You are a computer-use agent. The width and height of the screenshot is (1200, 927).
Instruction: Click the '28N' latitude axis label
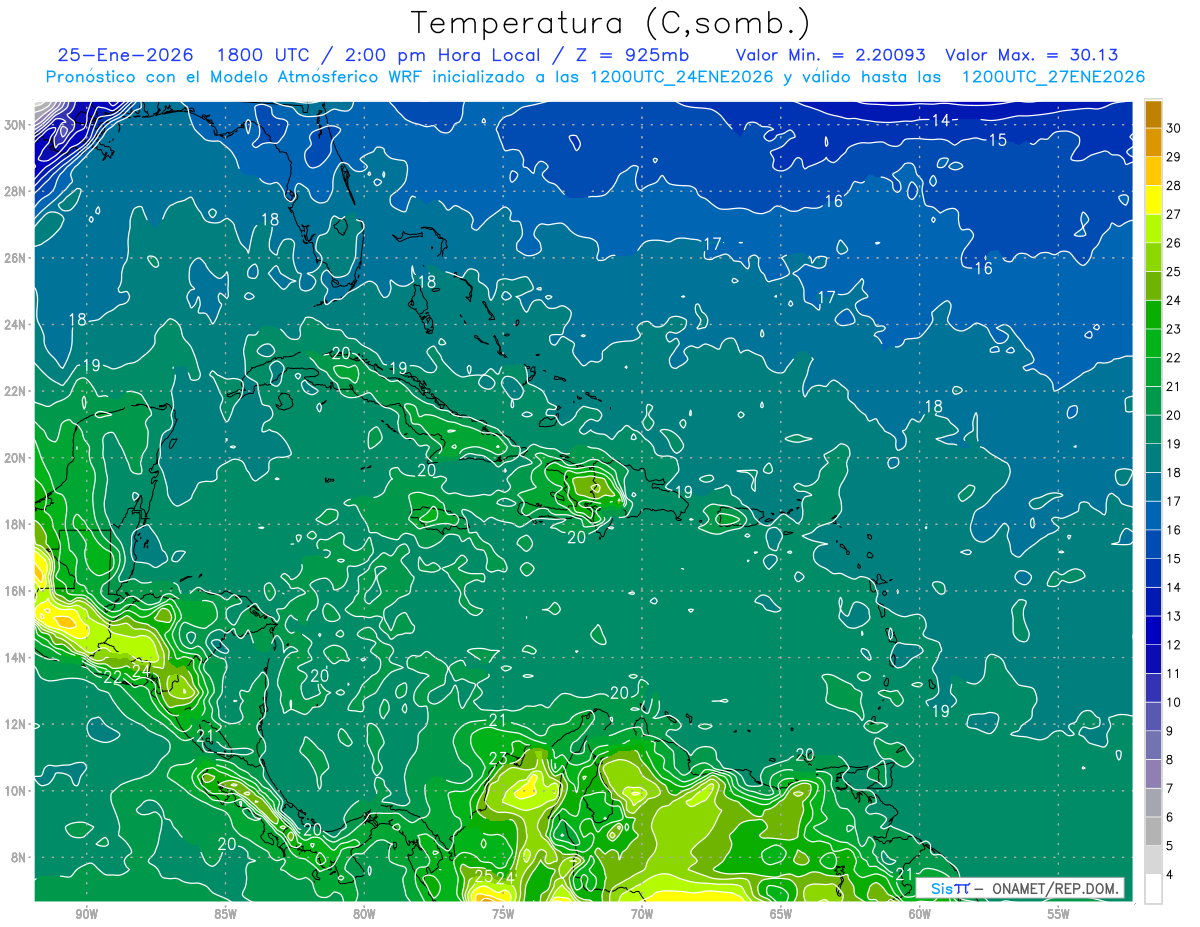click(16, 191)
